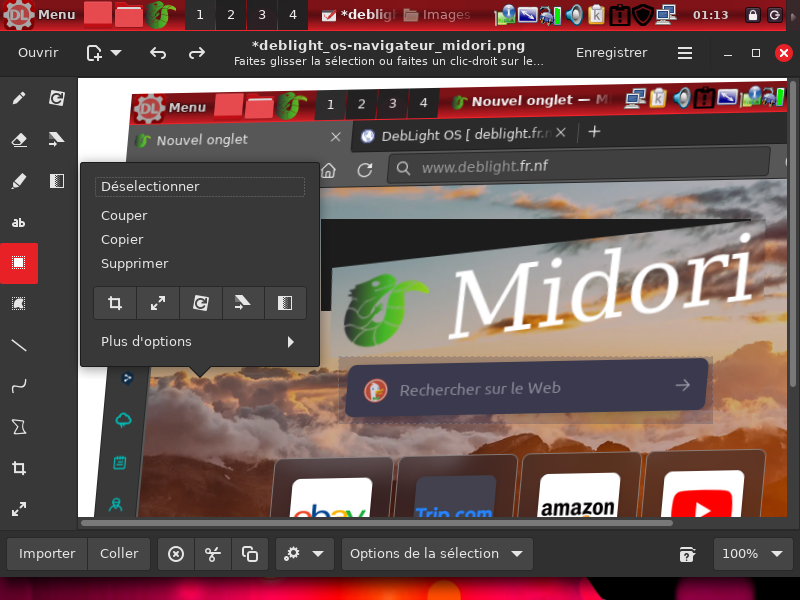Image resolution: width=800 pixels, height=600 pixels.
Task: Select the Curve drawing tool
Action: coord(19,385)
